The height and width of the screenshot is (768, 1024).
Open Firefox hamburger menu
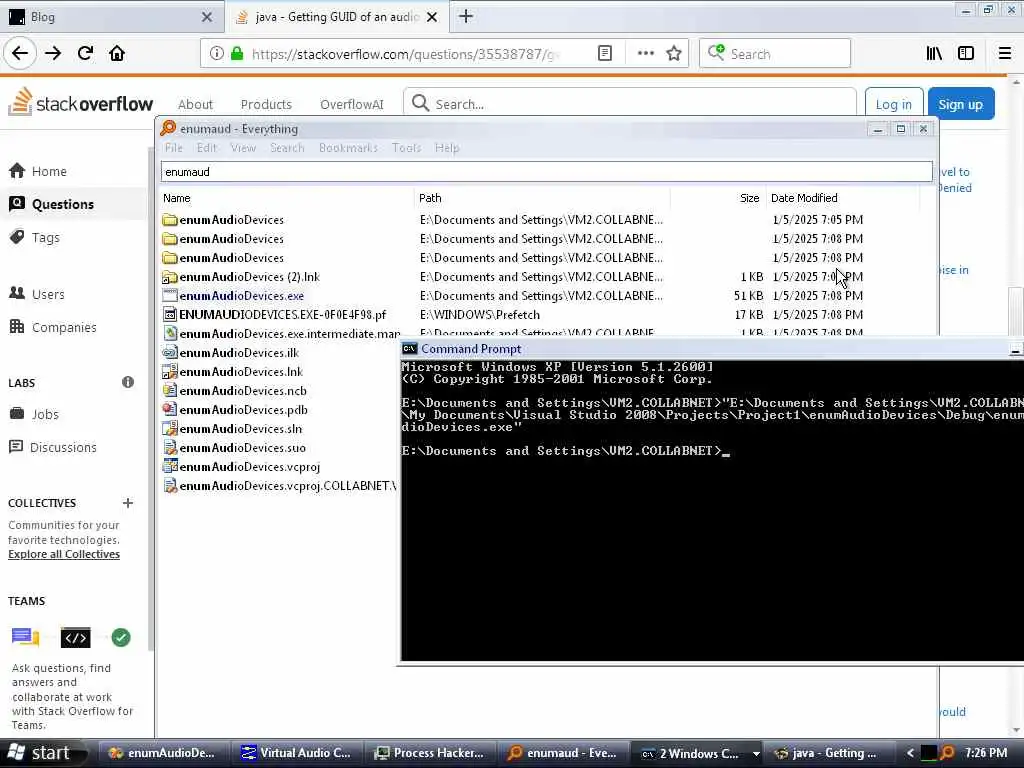1004,54
